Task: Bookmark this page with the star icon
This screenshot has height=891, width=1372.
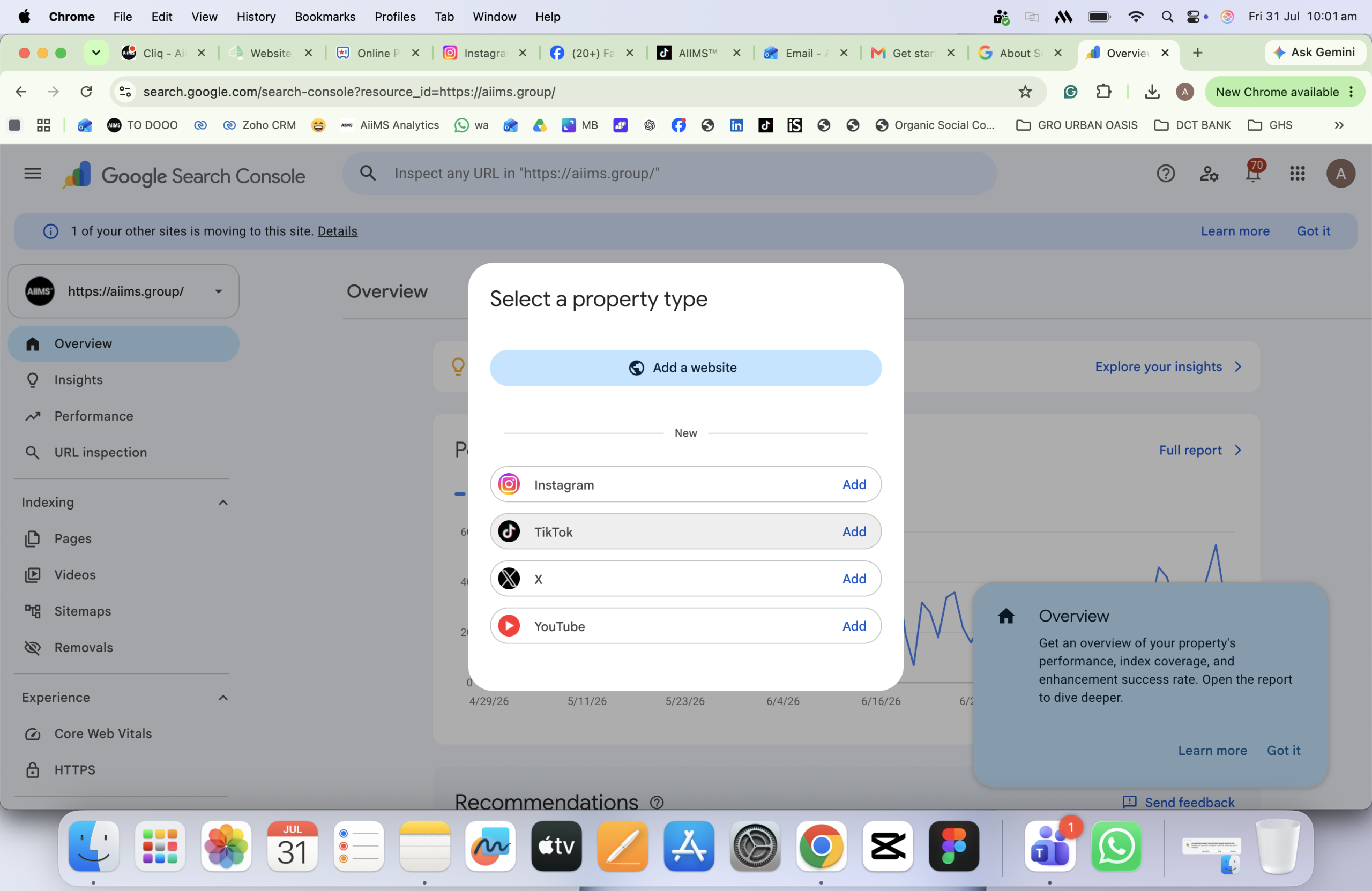Action: pyautogui.click(x=1024, y=92)
